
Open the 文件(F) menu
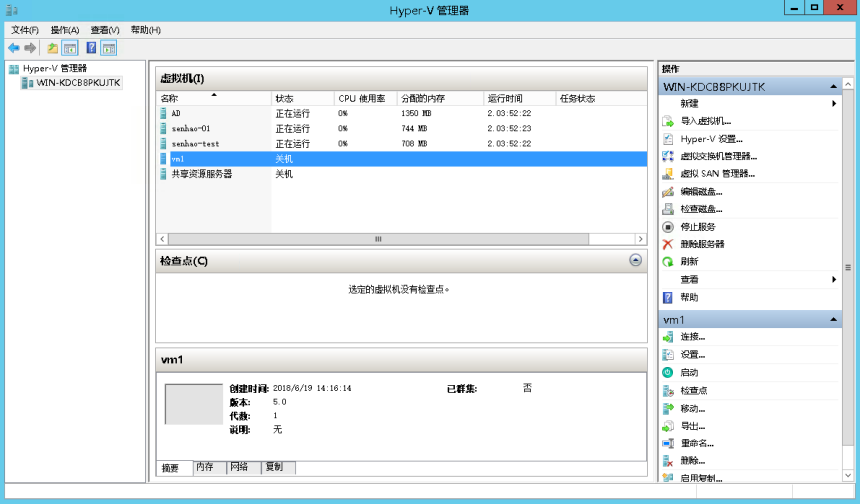coord(25,30)
